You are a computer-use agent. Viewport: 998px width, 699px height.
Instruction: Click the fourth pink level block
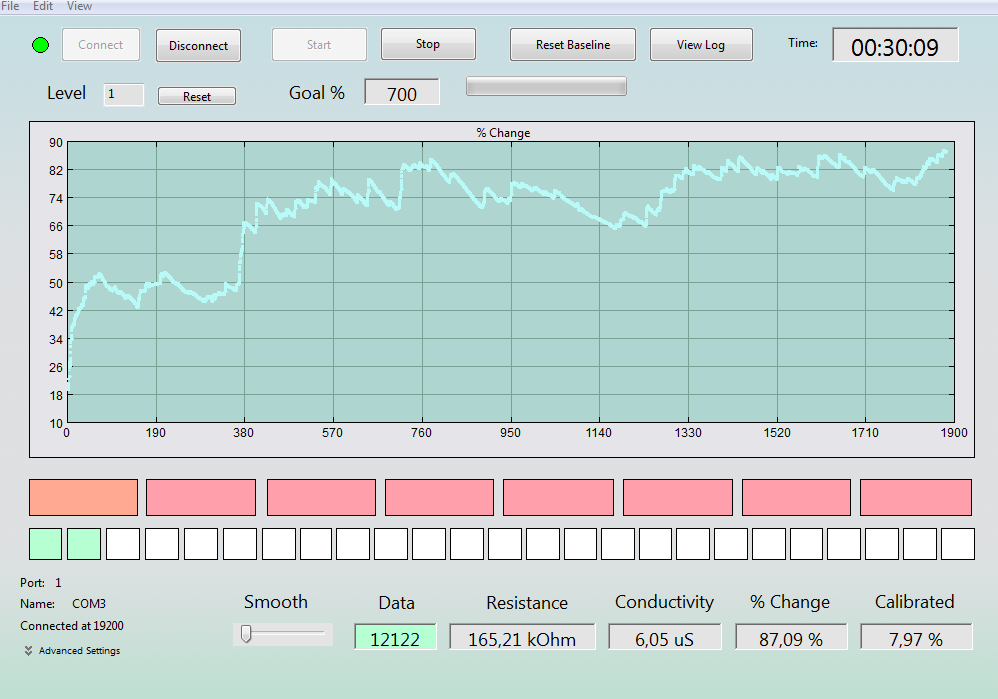point(558,497)
